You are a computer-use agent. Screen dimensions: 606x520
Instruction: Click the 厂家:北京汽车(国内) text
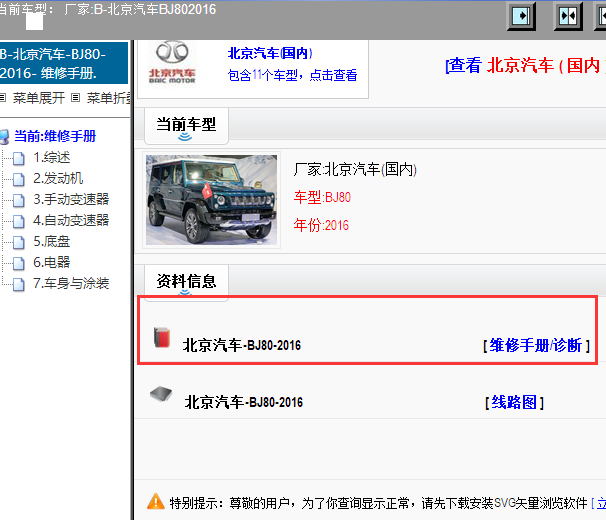pos(355,169)
